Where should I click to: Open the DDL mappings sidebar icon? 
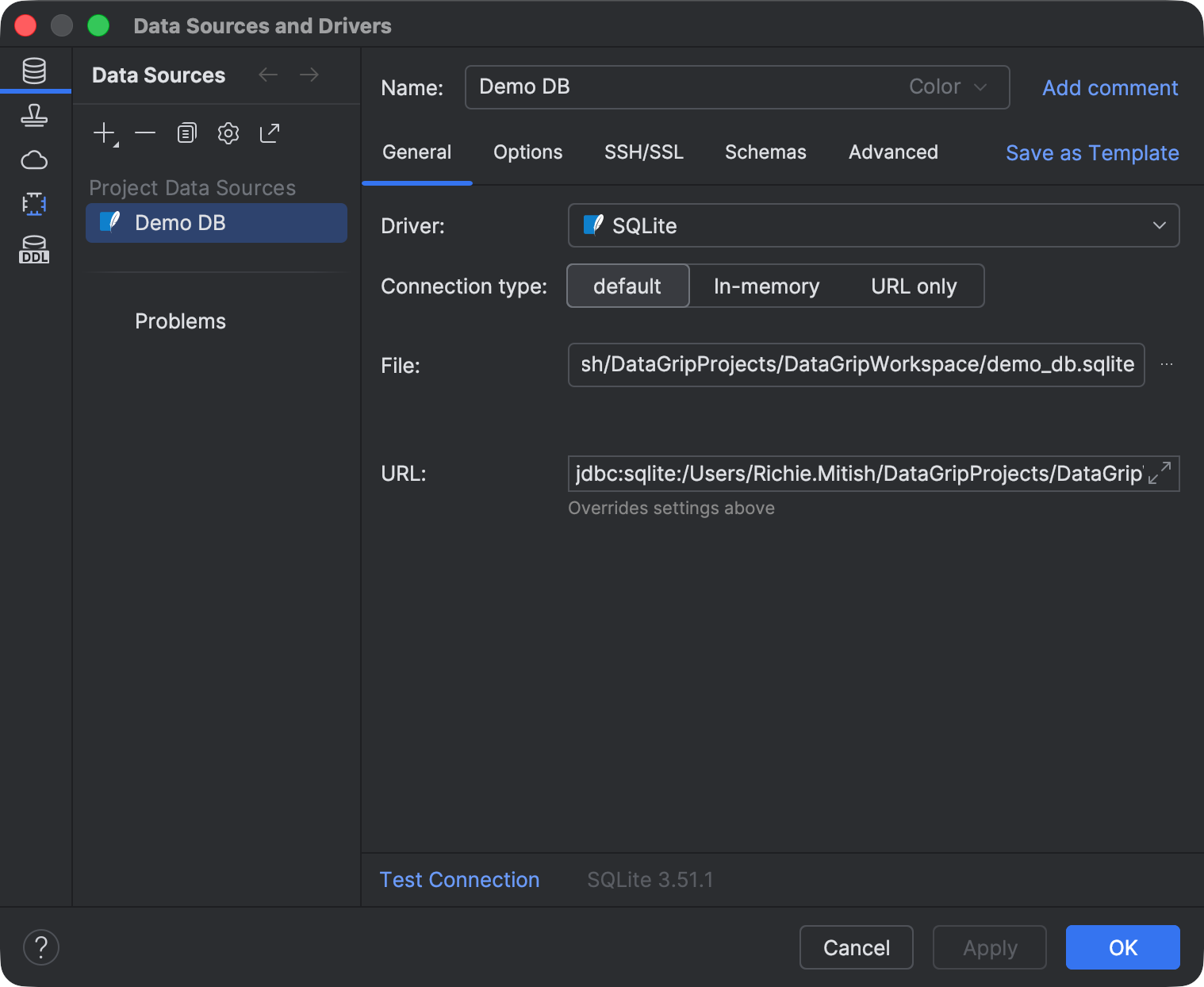(34, 249)
